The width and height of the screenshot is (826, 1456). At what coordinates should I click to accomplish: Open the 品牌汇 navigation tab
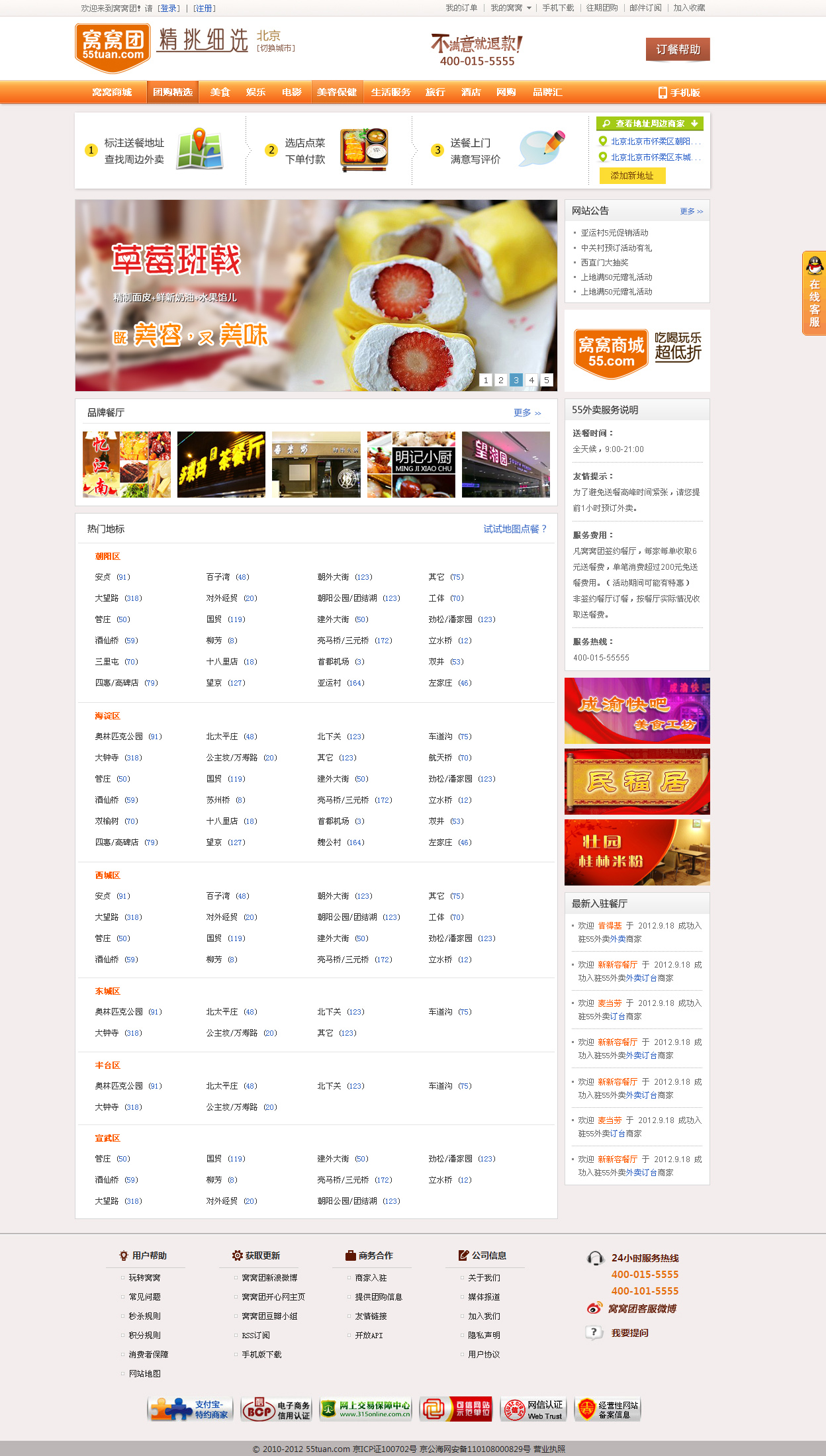coord(547,93)
